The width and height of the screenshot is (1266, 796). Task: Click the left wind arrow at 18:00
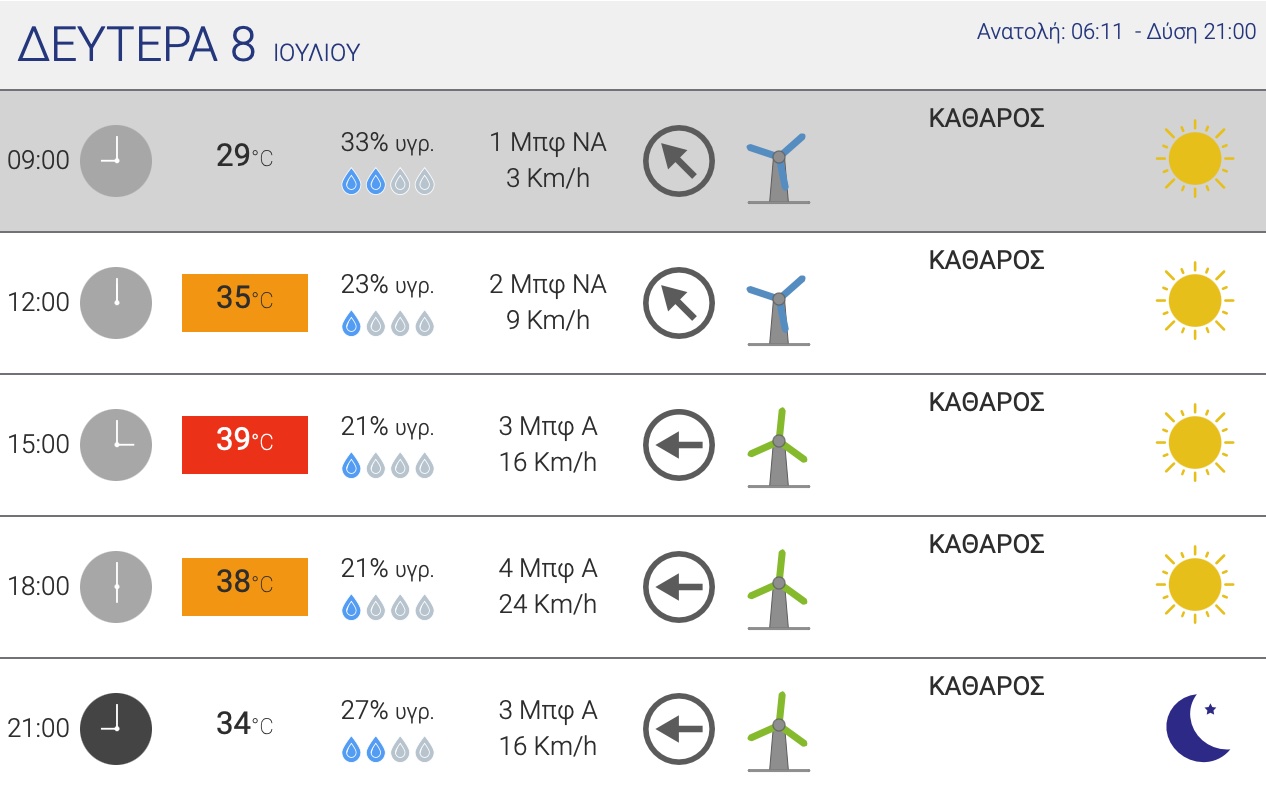[x=679, y=586]
